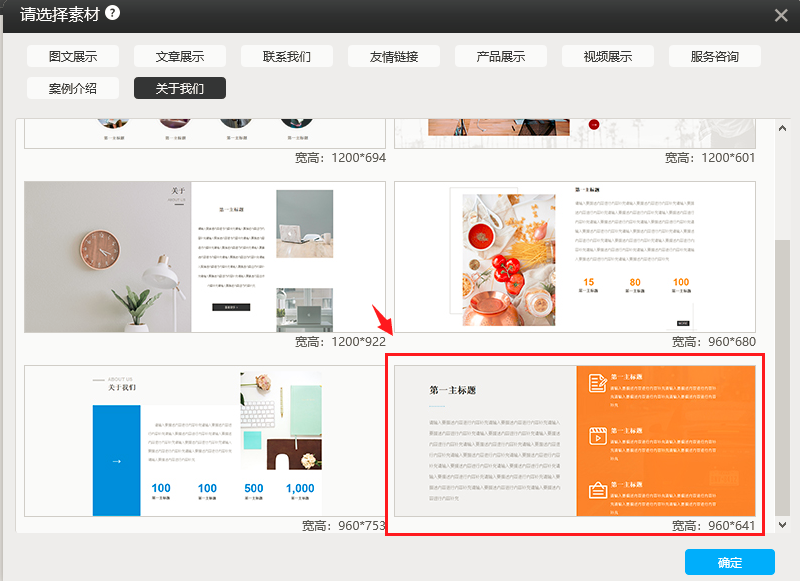The height and width of the screenshot is (581, 800).
Task: Select the blue panel 960*753 template
Action: [x=205, y=441]
